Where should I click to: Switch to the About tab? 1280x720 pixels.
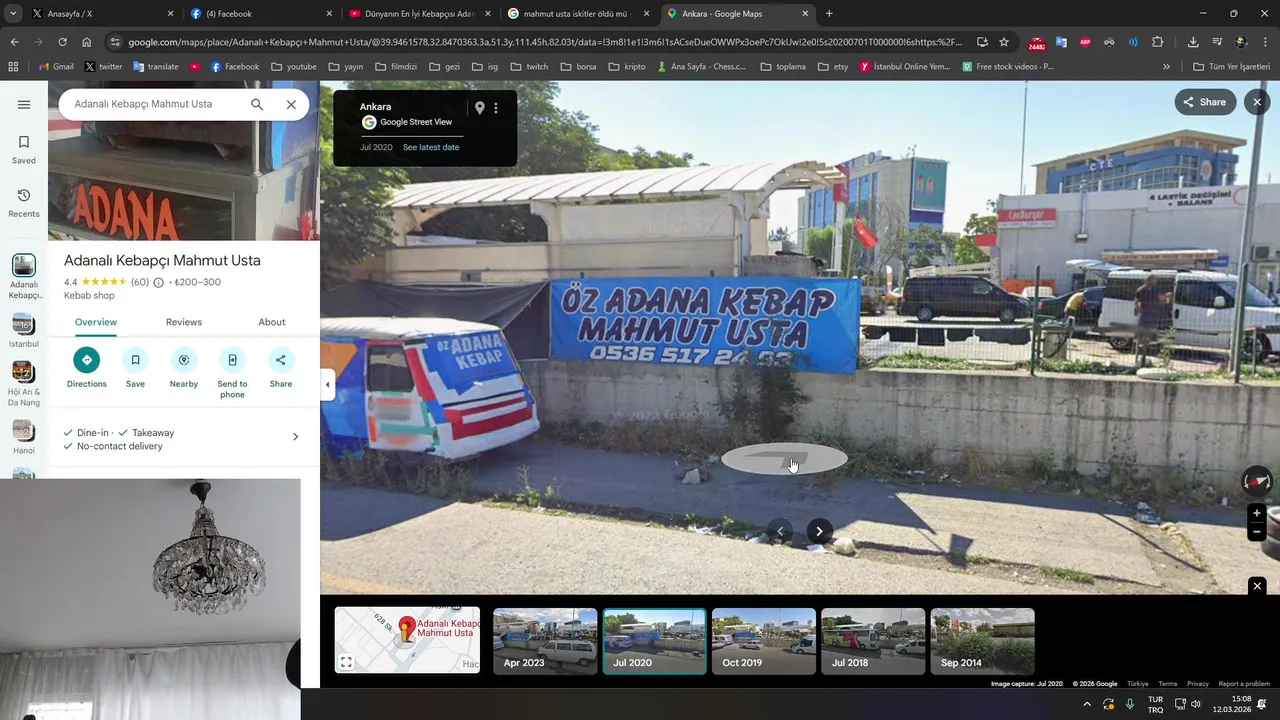point(272,322)
